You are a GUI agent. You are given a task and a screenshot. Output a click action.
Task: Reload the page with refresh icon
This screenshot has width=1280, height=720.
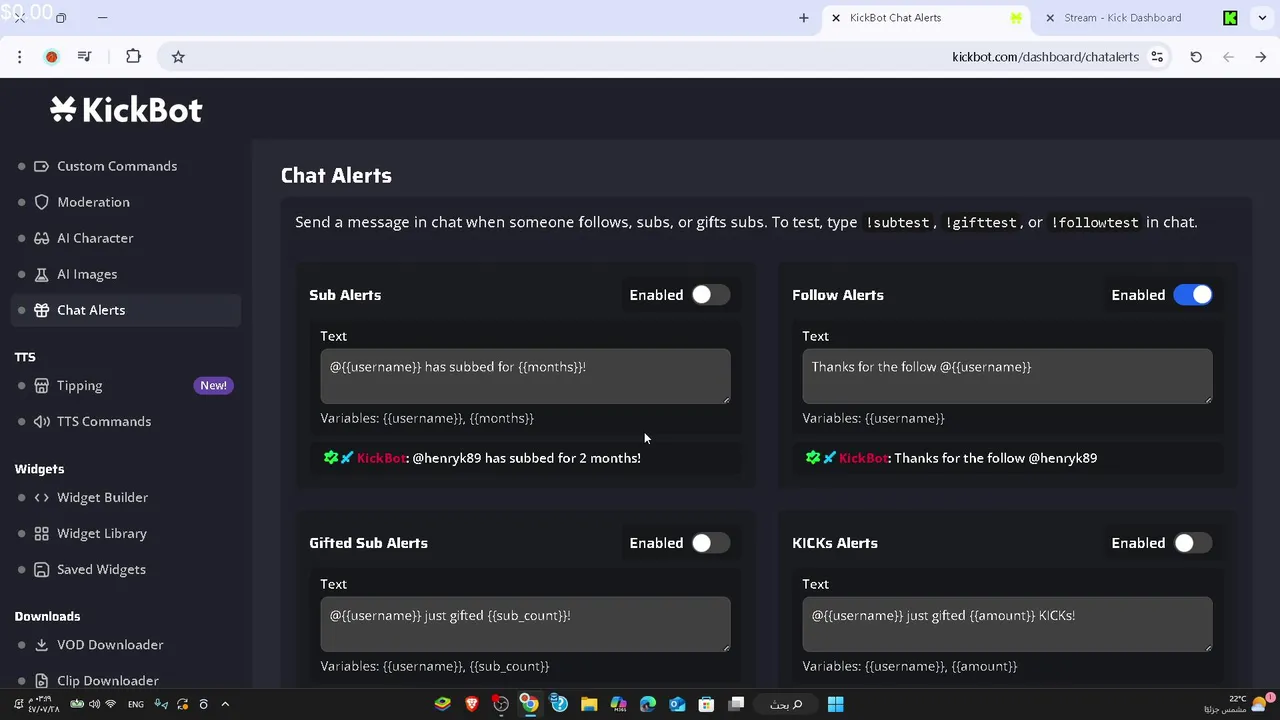point(1196,57)
